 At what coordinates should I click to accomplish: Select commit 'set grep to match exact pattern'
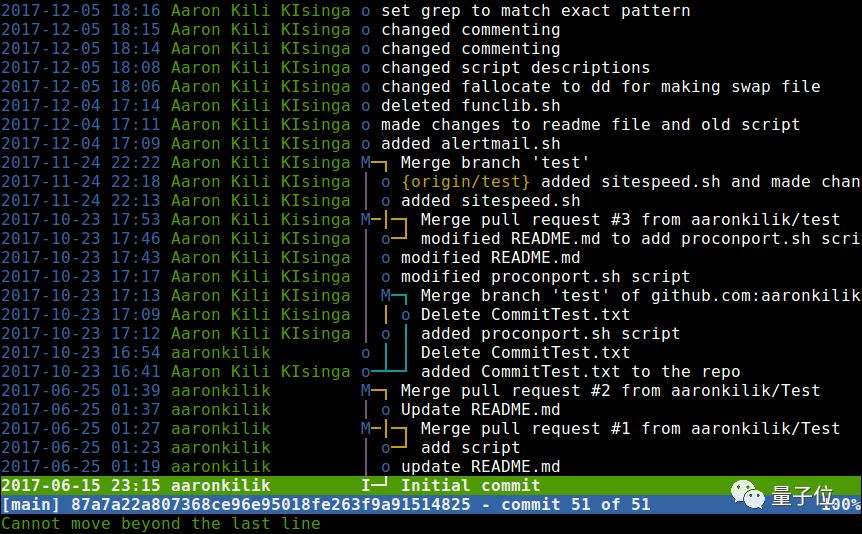[x=431, y=10]
